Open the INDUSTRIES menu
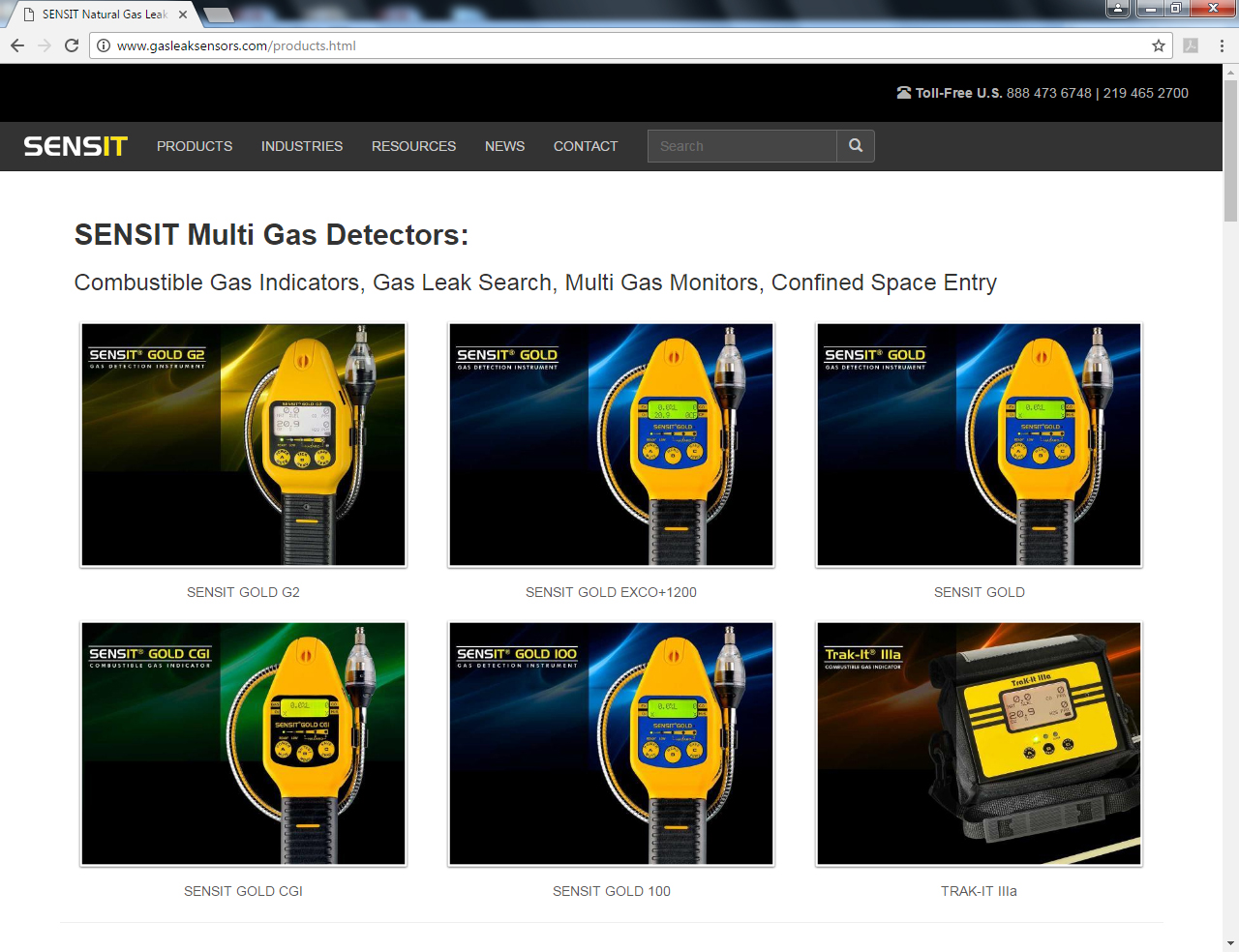Screen dimensions: 1239x952 302,146
